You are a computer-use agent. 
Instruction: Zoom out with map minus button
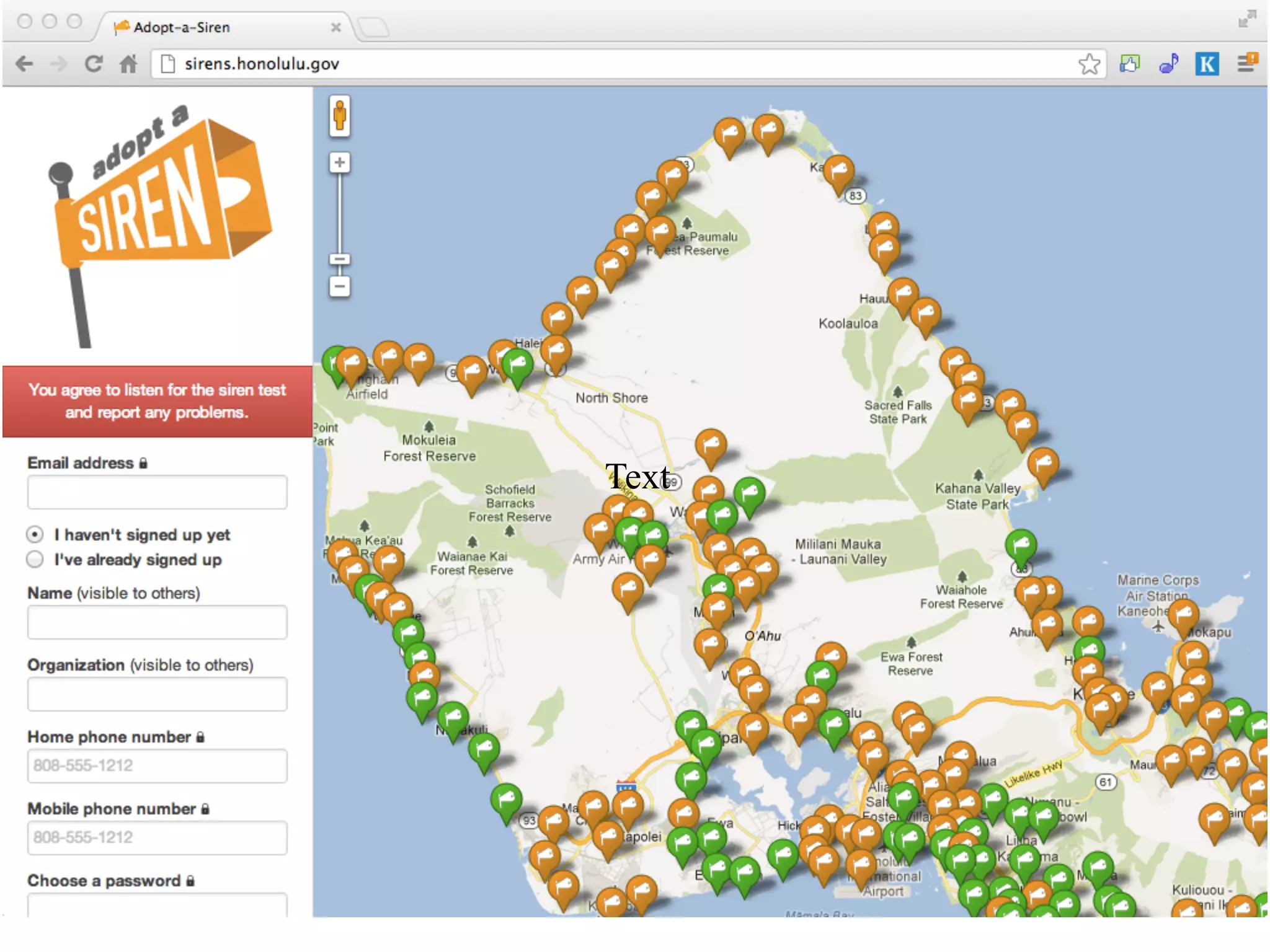339,286
